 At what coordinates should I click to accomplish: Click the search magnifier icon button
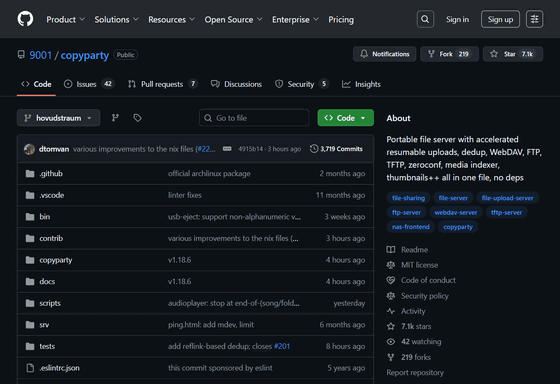click(x=425, y=19)
